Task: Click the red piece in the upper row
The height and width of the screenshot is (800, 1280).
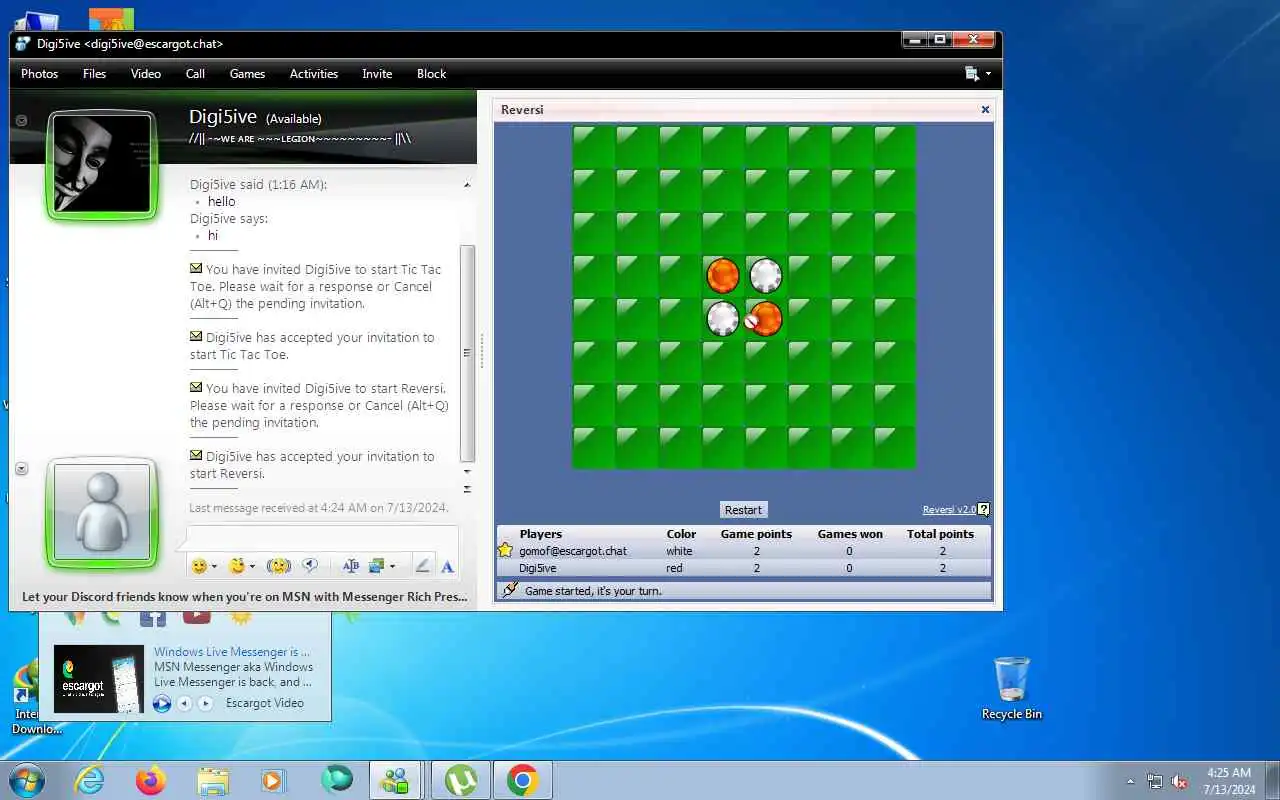Action: tap(723, 275)
